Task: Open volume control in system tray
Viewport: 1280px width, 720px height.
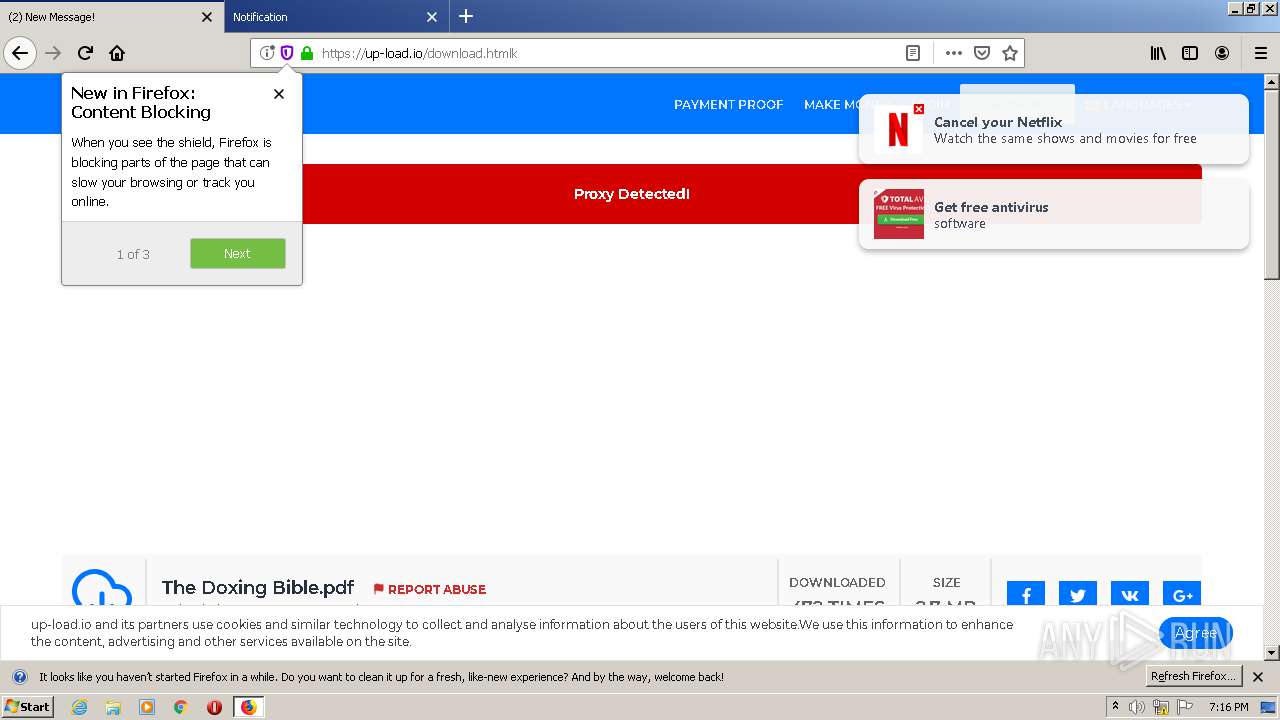Action: pyautogui.click(x=1137, y=707)
